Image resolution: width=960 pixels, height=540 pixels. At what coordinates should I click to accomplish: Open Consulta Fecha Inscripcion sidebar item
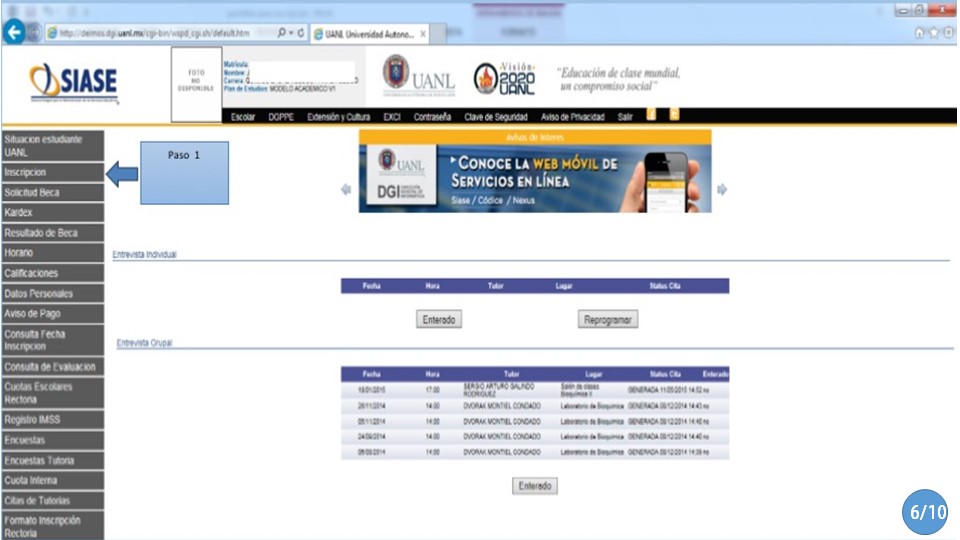coord(53,340)
